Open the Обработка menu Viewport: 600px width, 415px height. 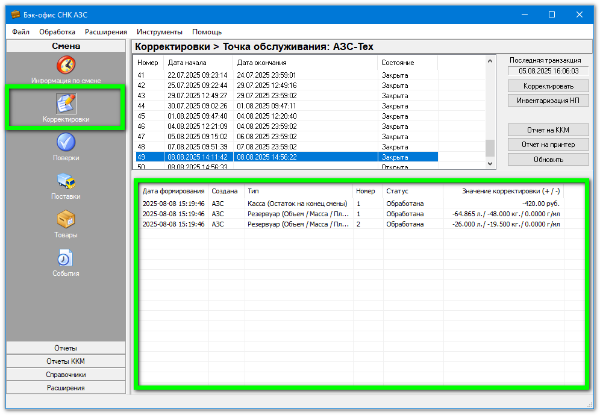coord(57,33)
